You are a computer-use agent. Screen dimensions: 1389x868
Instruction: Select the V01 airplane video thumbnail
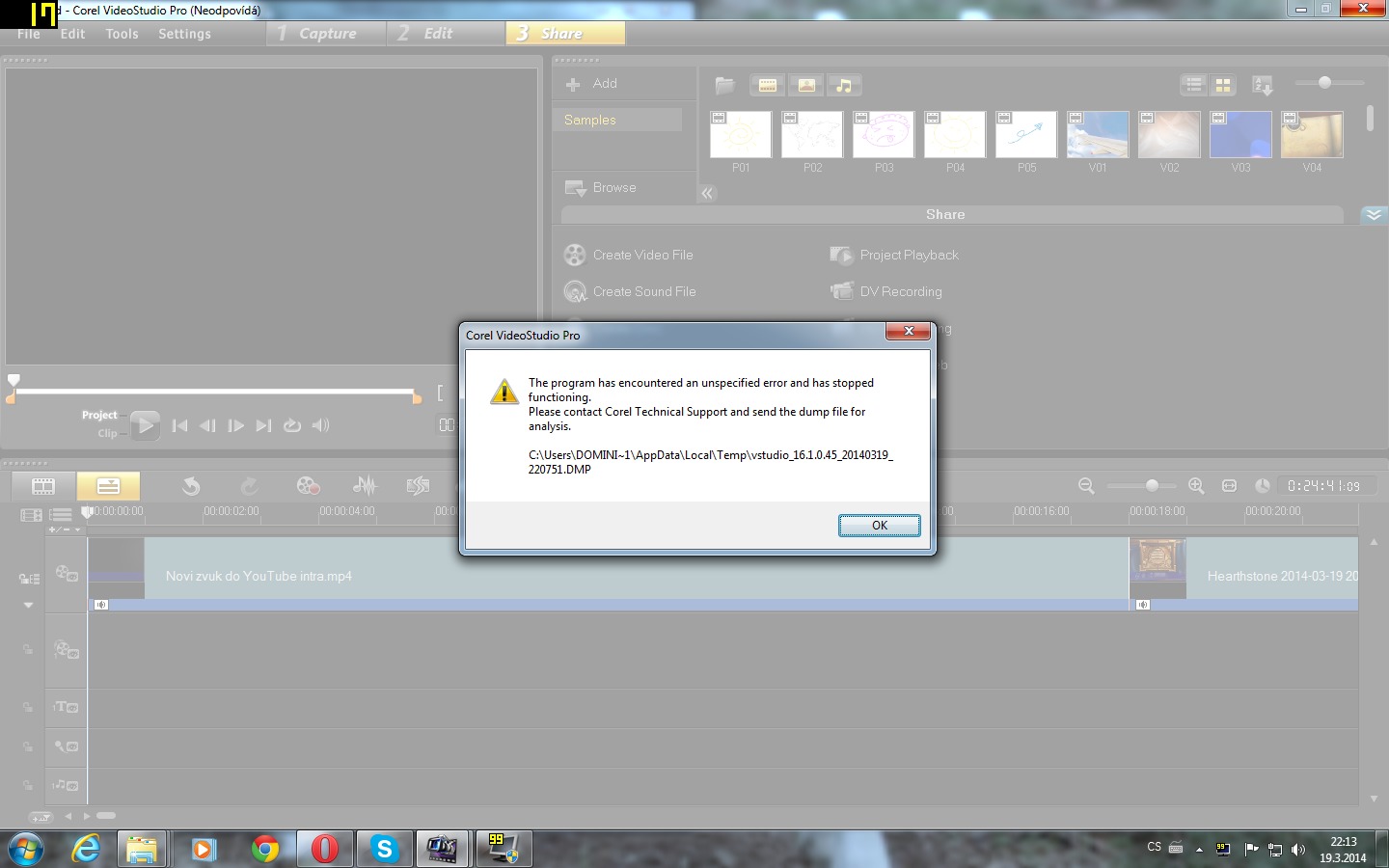tap(1098, 134)
